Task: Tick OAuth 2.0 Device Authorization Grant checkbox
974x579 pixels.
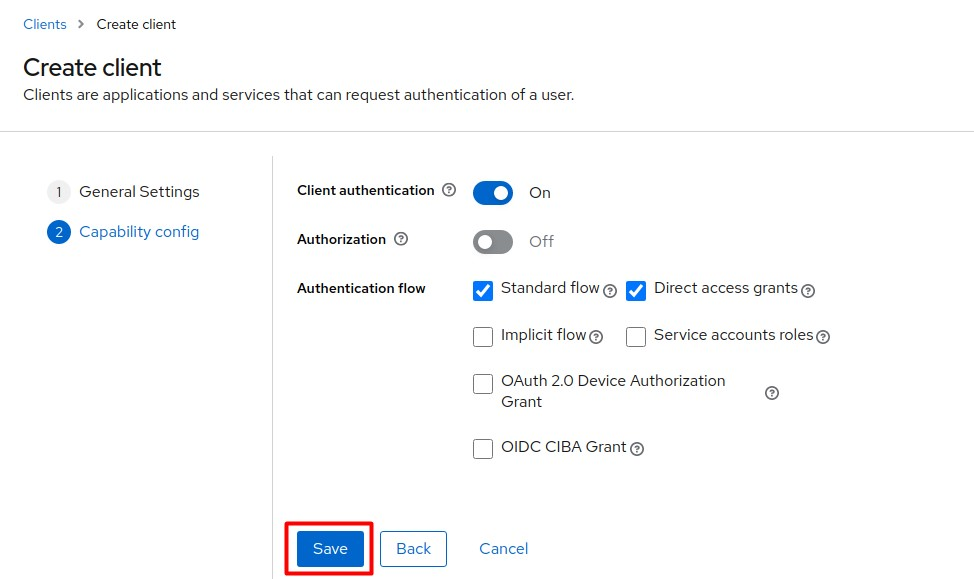Action: (483, 383)
